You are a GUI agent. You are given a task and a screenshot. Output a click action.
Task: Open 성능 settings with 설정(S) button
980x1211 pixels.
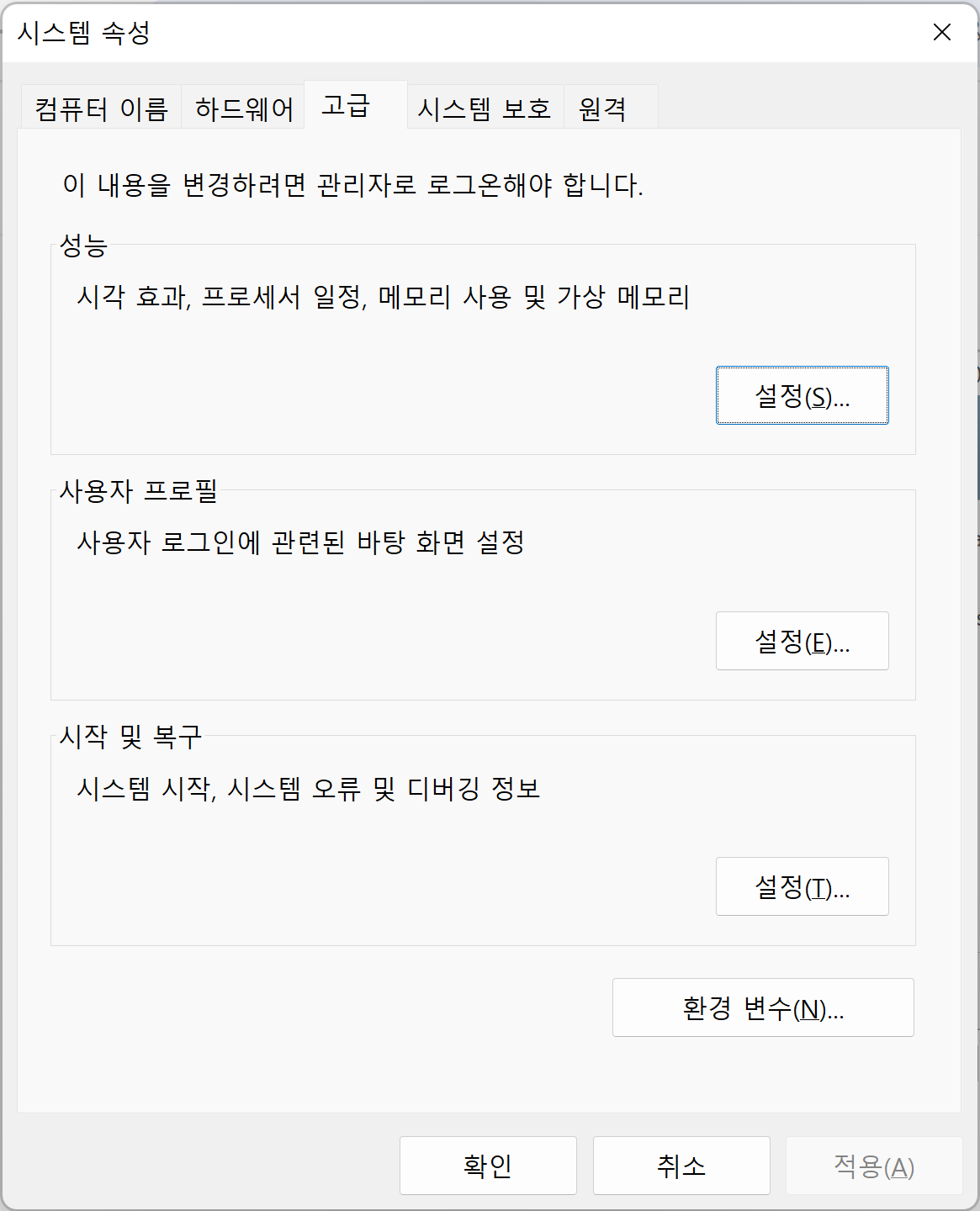pyautogui.click(x=802, y=395)
